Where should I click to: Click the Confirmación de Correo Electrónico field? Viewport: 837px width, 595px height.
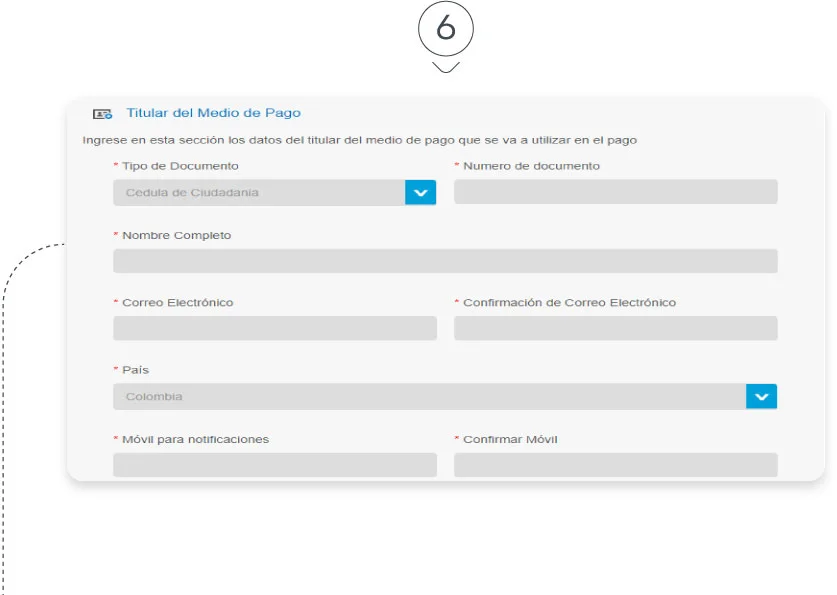pos(615,328)
